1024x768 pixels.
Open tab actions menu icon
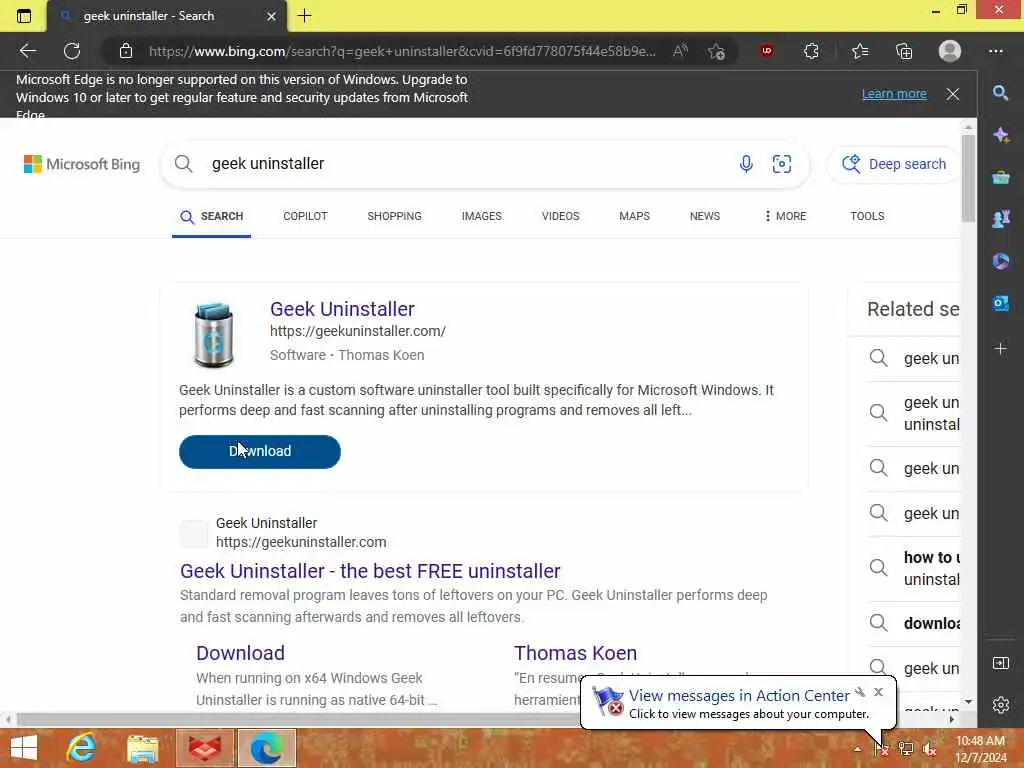tap(24, 16)
